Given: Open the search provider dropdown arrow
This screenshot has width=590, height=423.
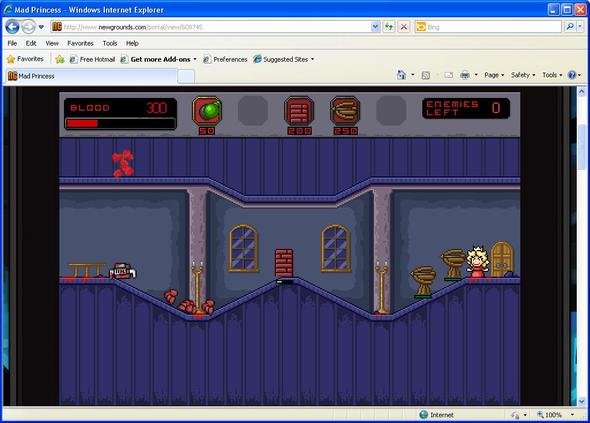Looking at the screenshot, I should (x=580, y=27).
